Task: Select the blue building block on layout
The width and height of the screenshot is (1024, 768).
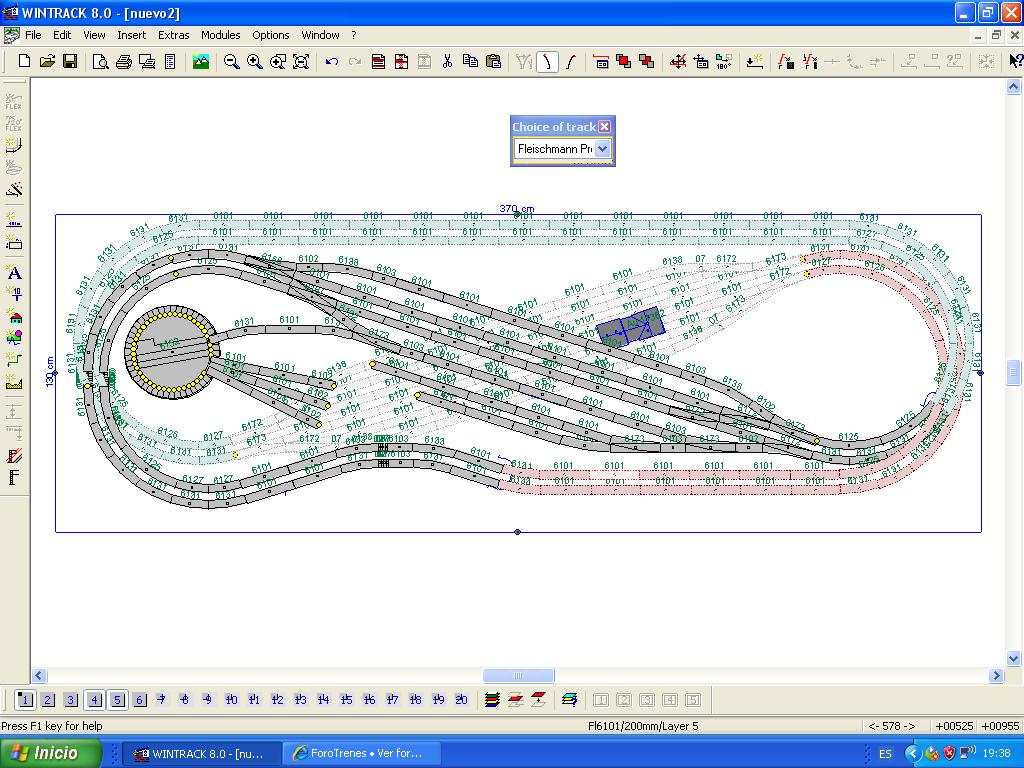Action: click(630, 326)
